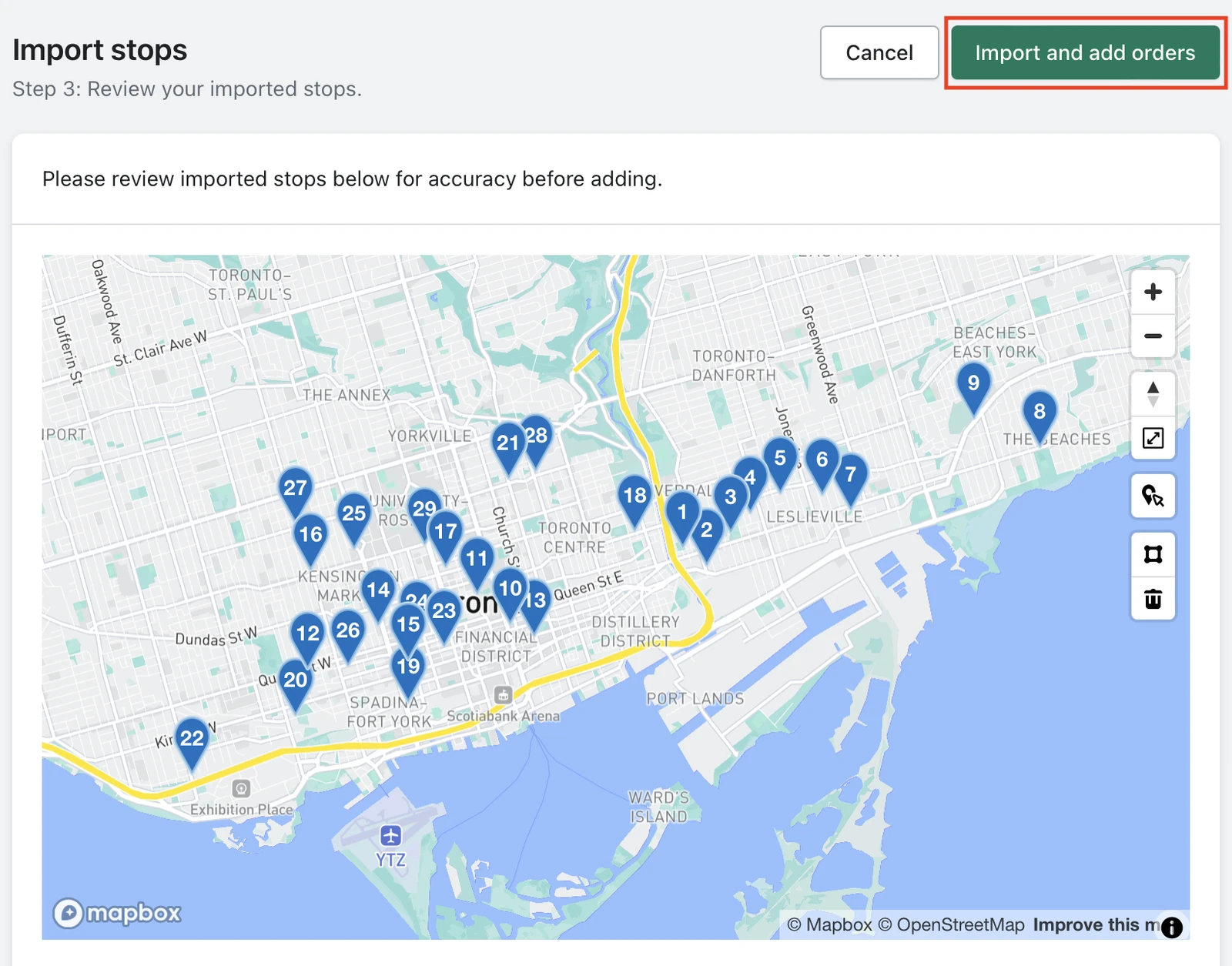Click the DISTILLERY DISTRICT map label
Screen dimensions: 1232x966
[x=636, y=631]
